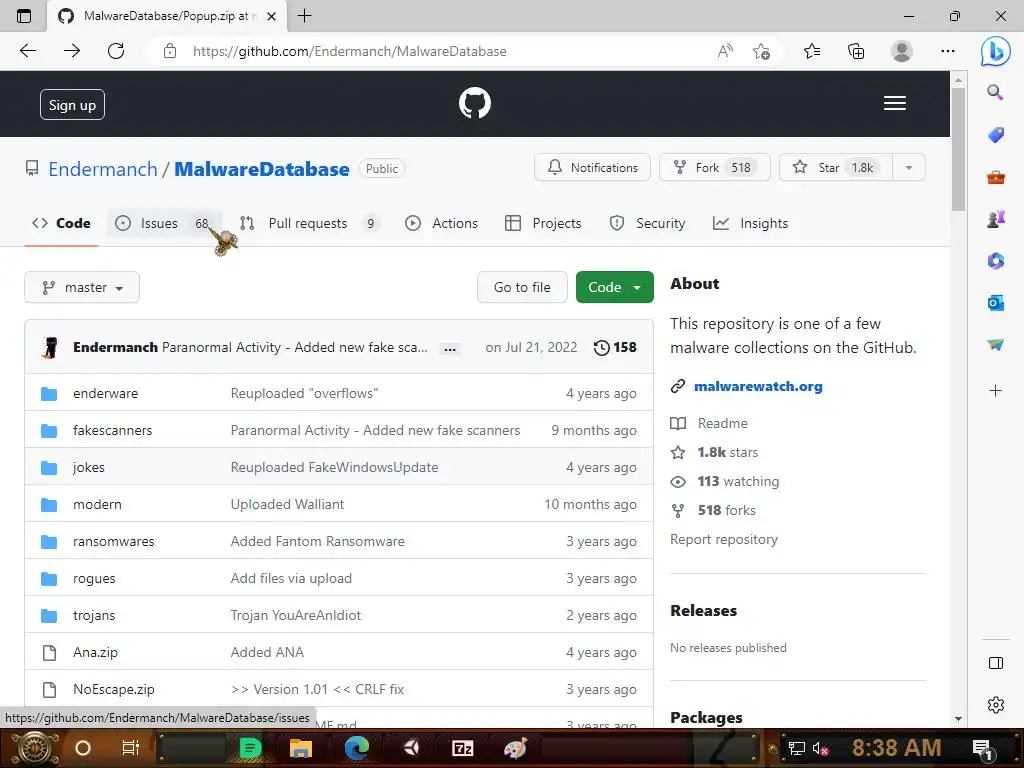Click the GitHub Octocat logo in header
1024x768 pixels.
click(x=475, y=103)
